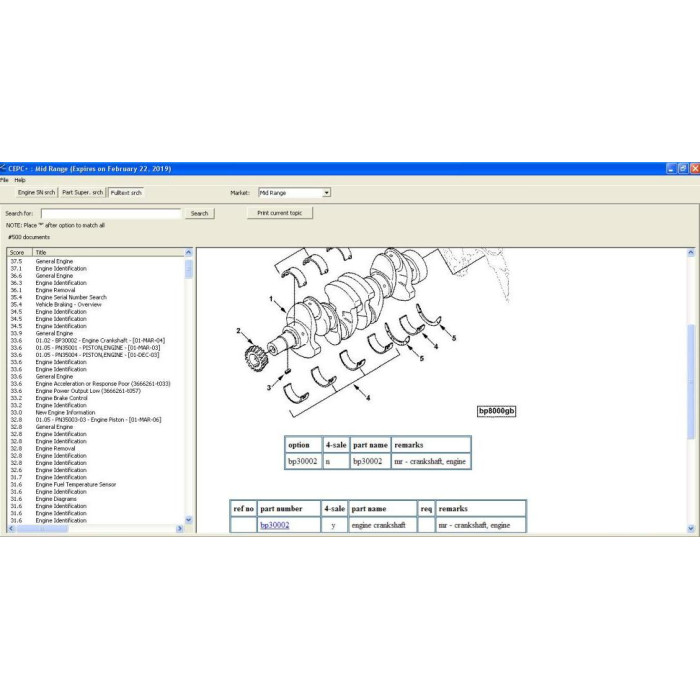The width and height of the screenshot is (700, 700).
Task: Minimize the CEPC window
Action: click(671, 168)
